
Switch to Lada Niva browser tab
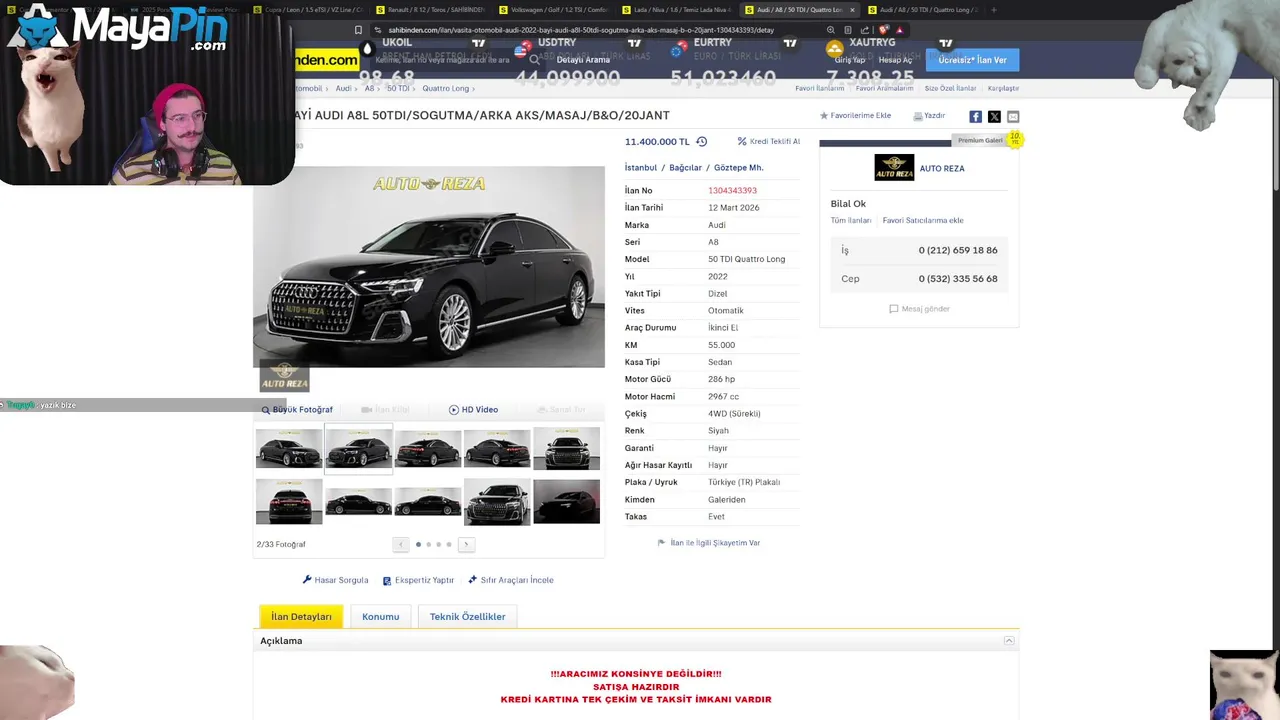[x=676, y=9]
